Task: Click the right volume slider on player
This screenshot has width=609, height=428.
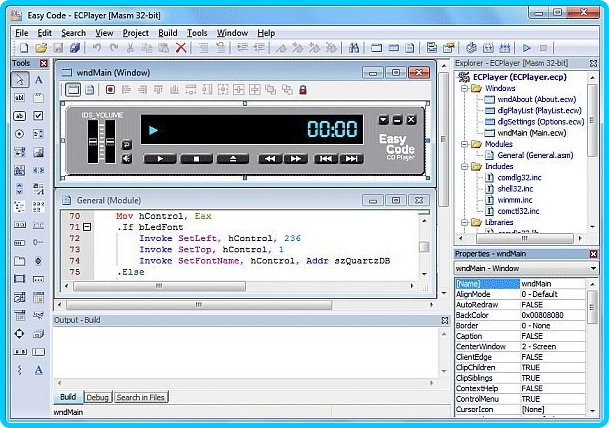Action: (x=110, y=141)
